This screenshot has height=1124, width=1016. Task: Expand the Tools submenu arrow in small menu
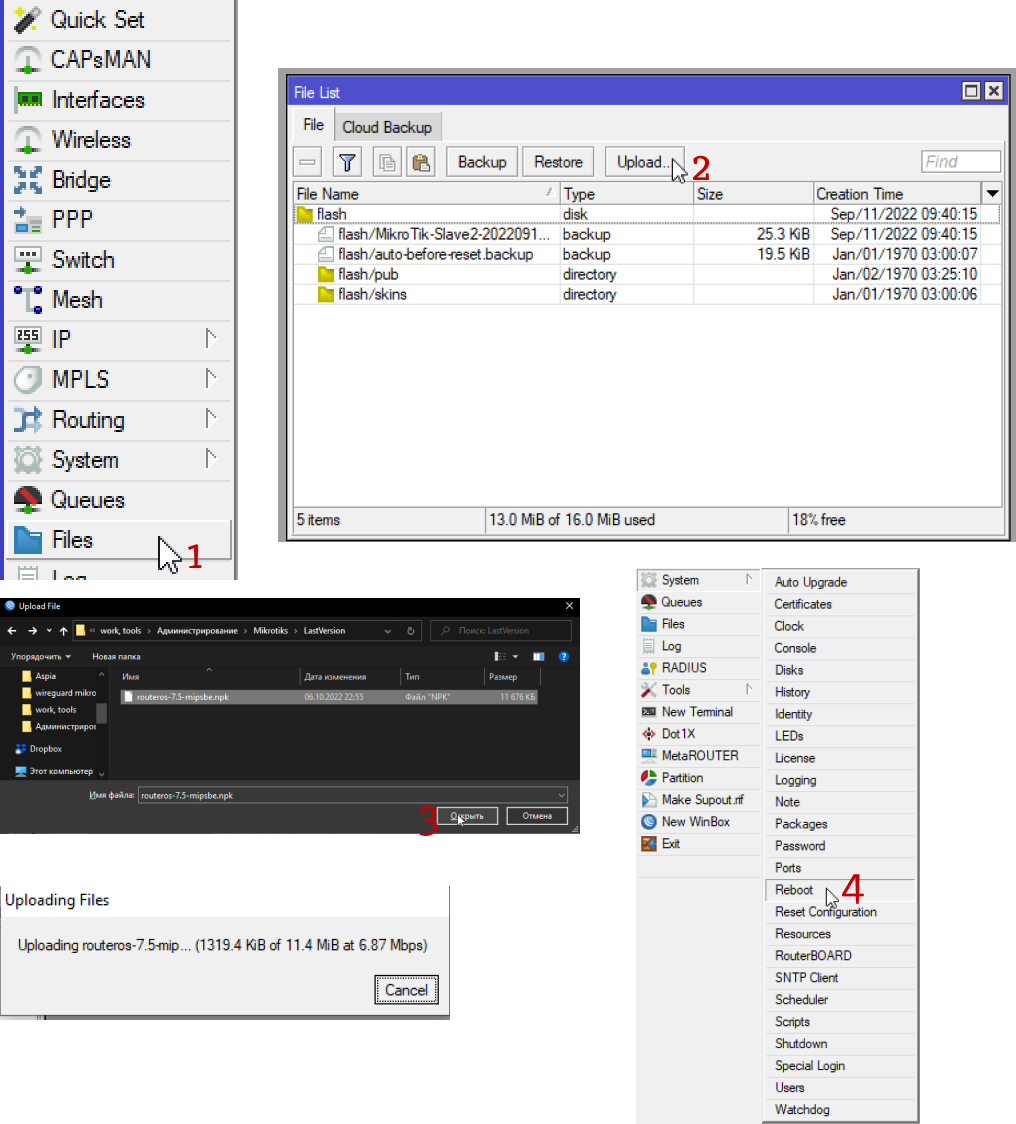749,689
